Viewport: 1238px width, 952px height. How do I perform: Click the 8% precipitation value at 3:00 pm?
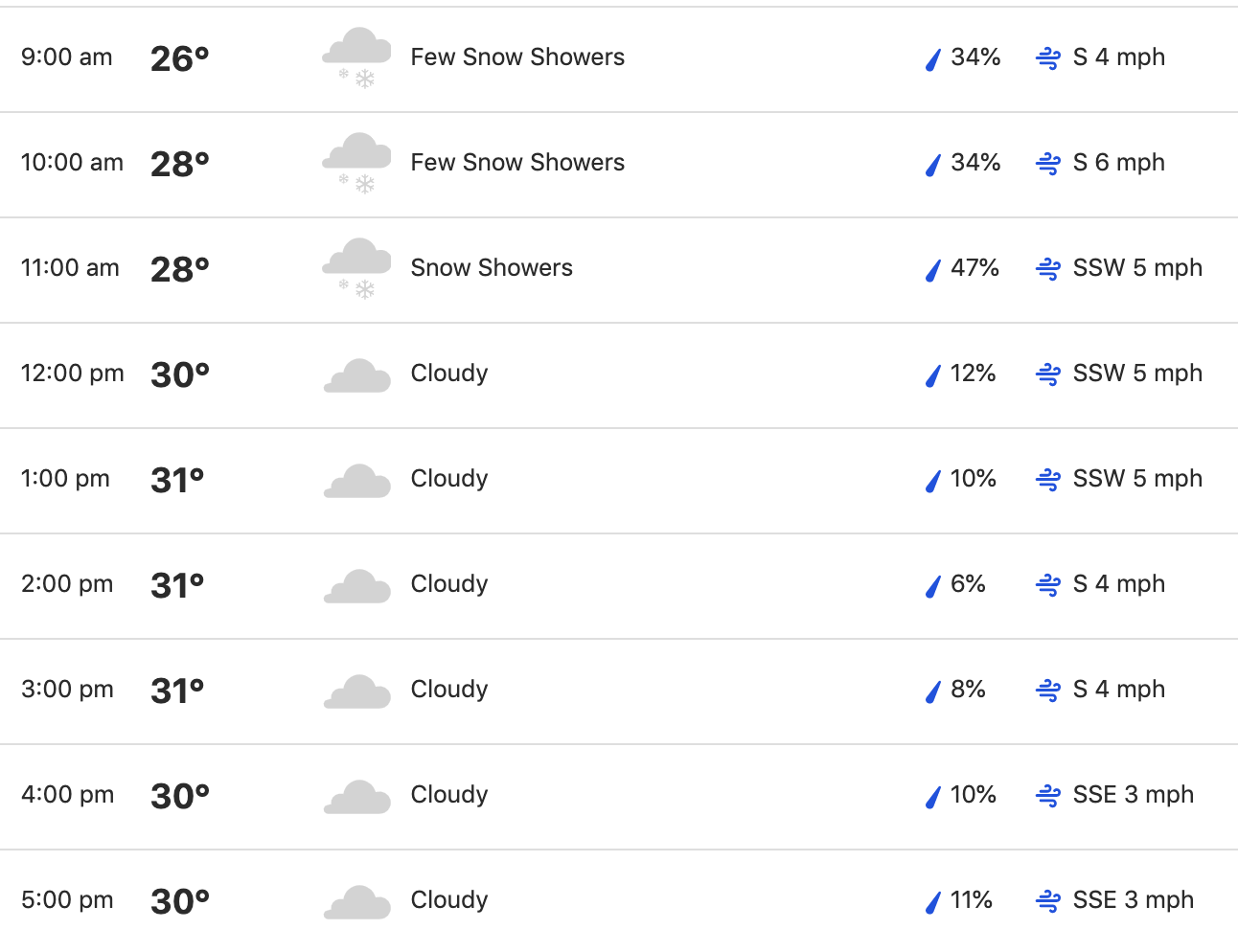[x=968, y=690]
